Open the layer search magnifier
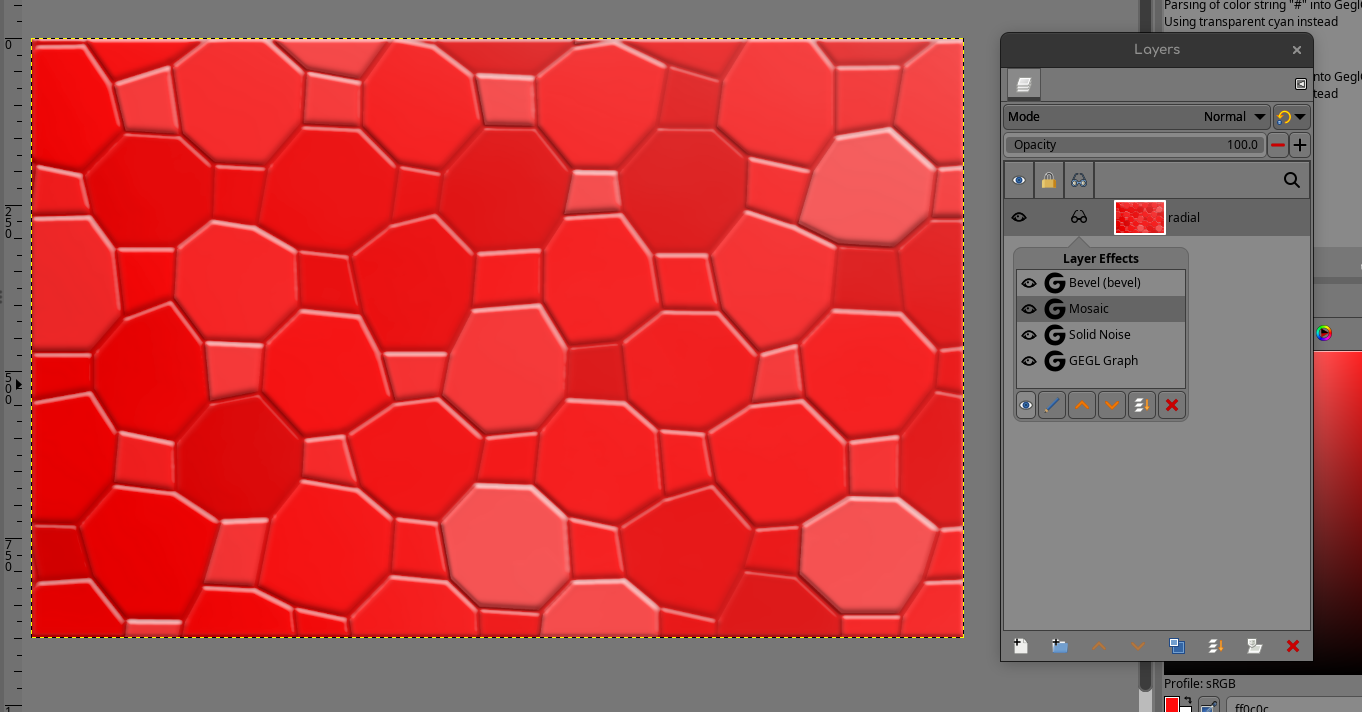Viewport: 1362px width, 712px height. 1292,180
